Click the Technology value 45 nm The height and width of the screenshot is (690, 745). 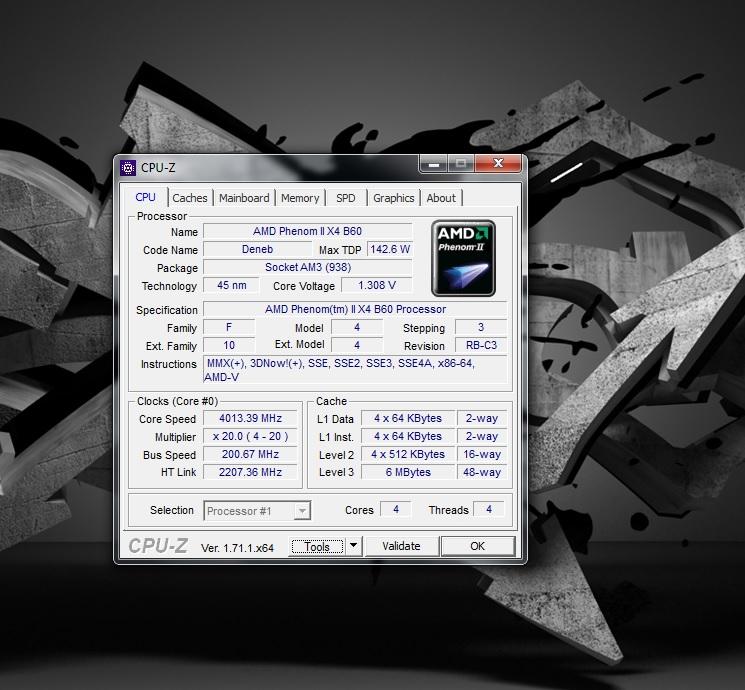click(231, 285)
